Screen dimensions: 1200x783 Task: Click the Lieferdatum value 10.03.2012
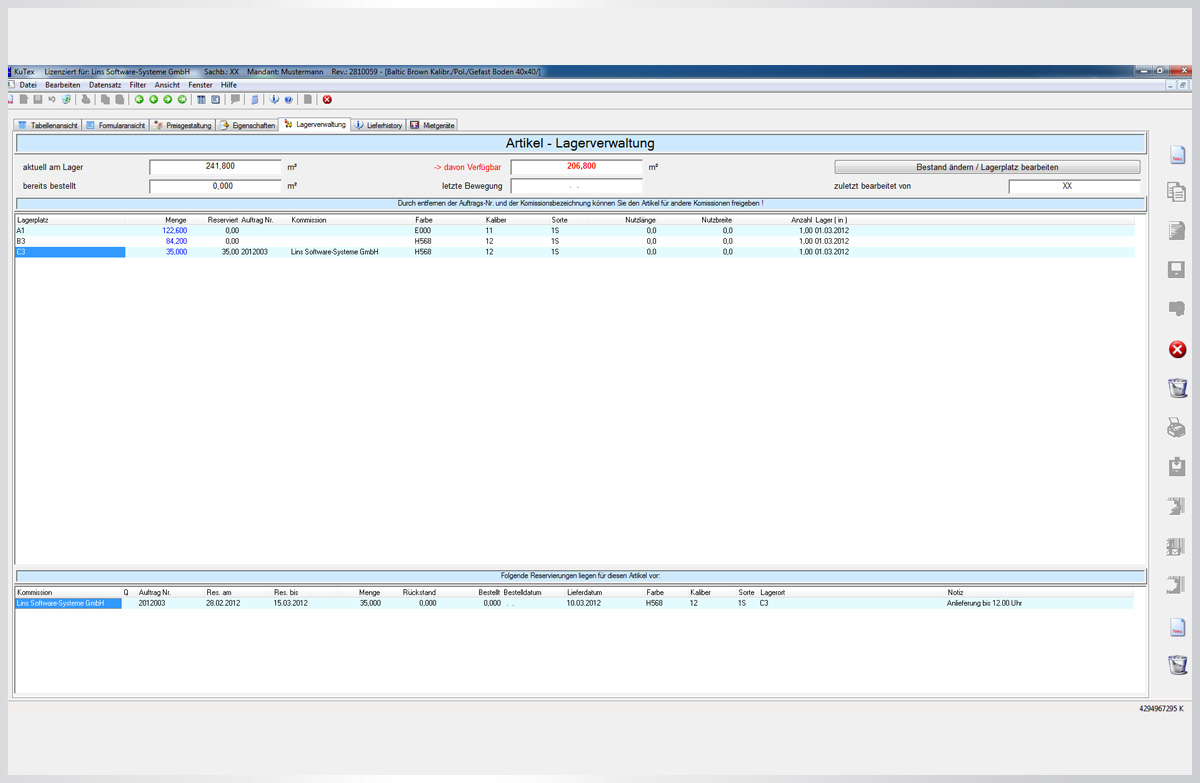click(584, 603)
